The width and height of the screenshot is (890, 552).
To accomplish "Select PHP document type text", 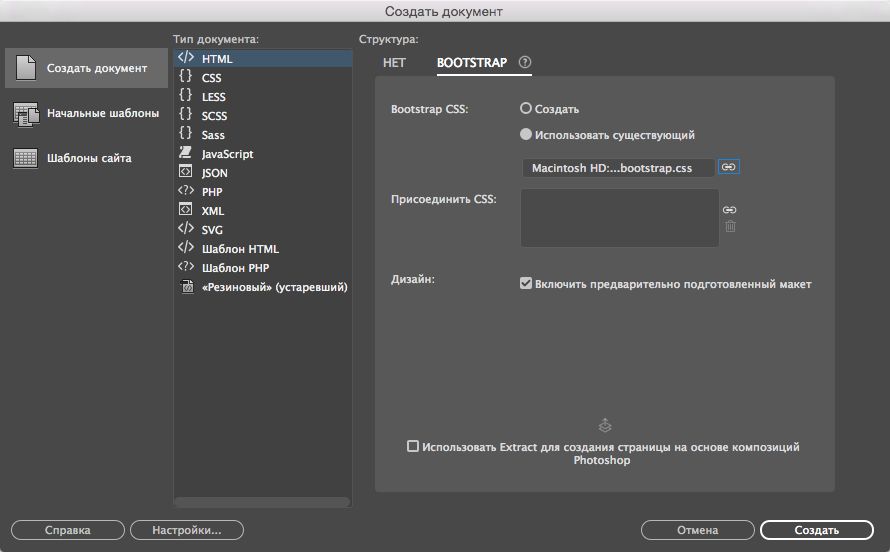I will tap(212, 192).
